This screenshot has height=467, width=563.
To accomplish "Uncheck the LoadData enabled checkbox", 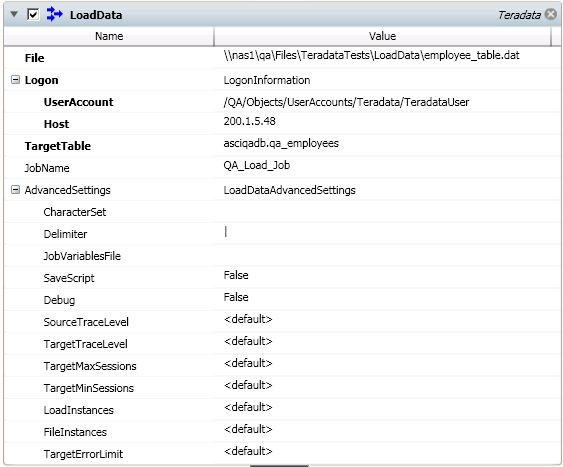I will pos(33,15).
